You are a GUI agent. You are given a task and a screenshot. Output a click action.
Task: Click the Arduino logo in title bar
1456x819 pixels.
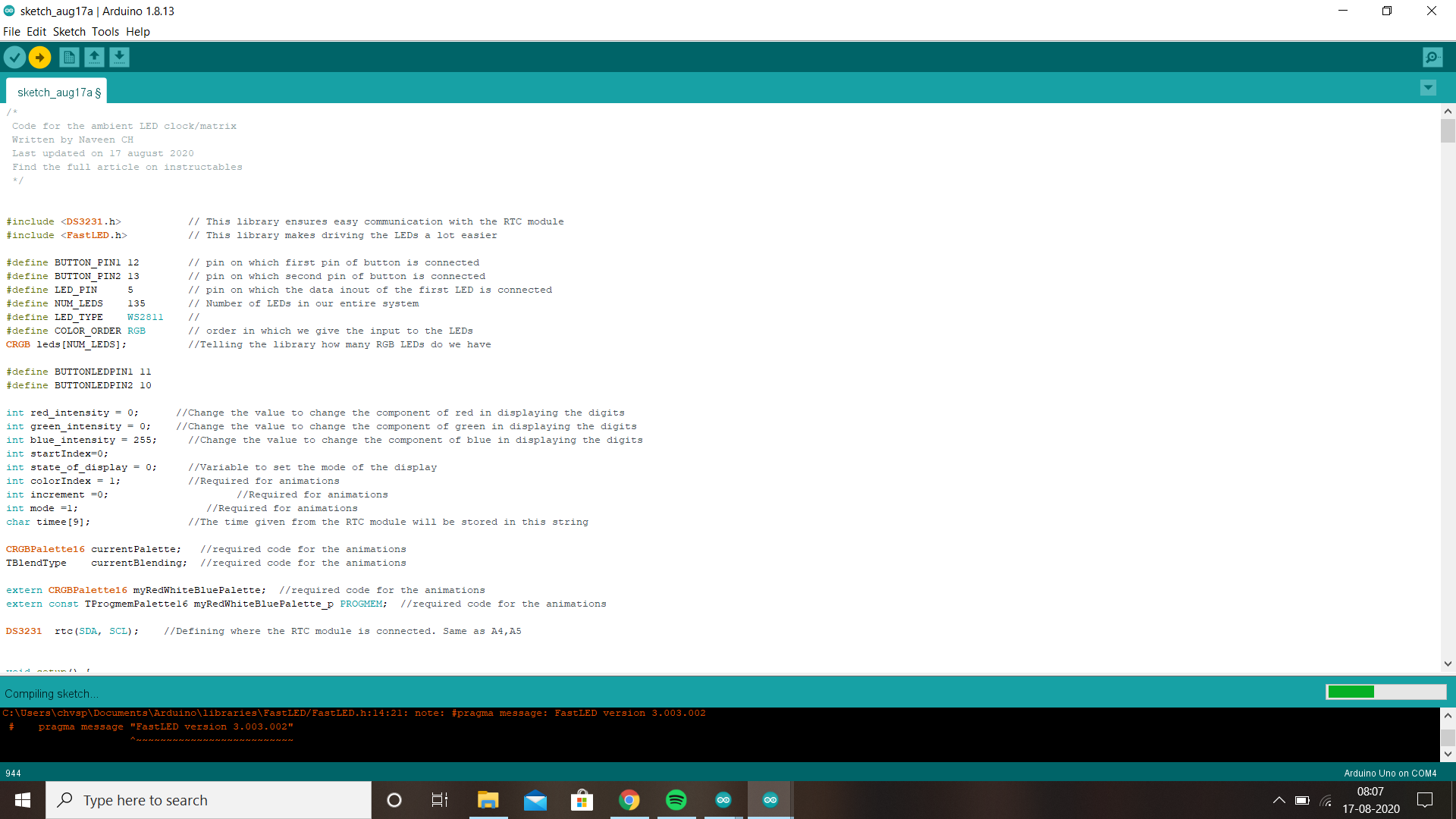(x=9, y=11)
